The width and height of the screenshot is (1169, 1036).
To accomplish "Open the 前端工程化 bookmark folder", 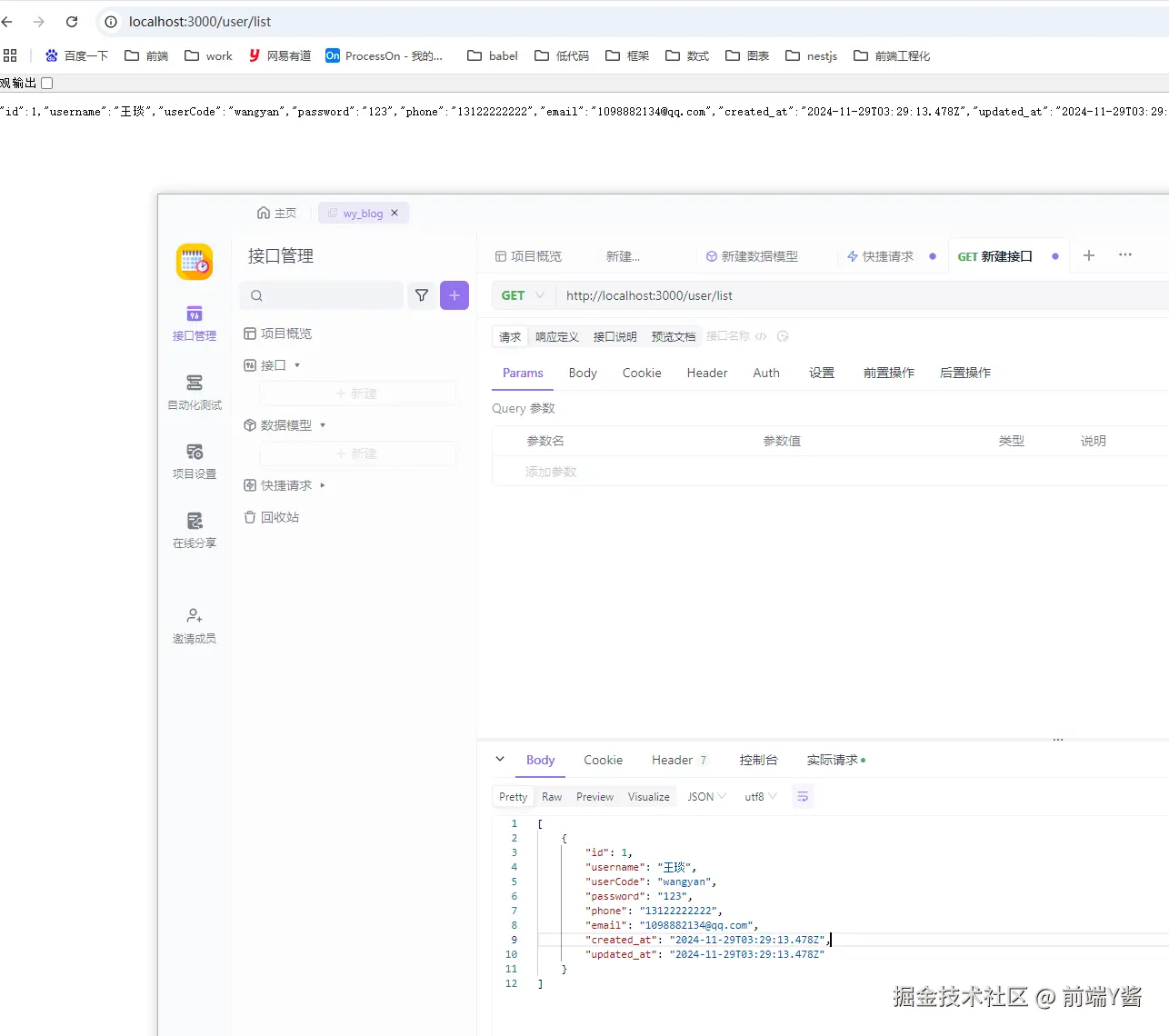I will point(892,55).
